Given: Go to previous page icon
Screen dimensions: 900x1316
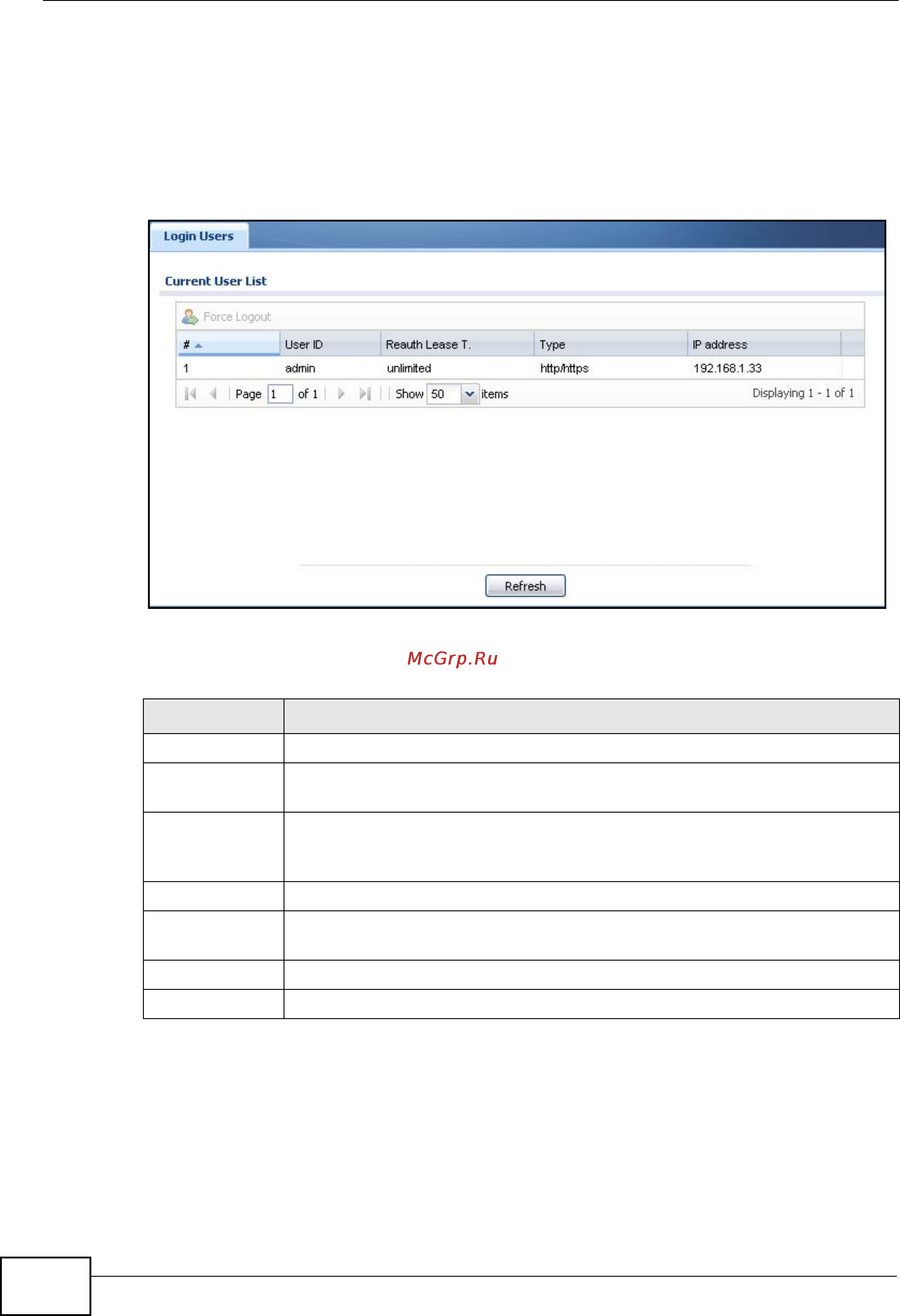Looking at the screenshot, I should pyautogui.click(x=213, y=394).
